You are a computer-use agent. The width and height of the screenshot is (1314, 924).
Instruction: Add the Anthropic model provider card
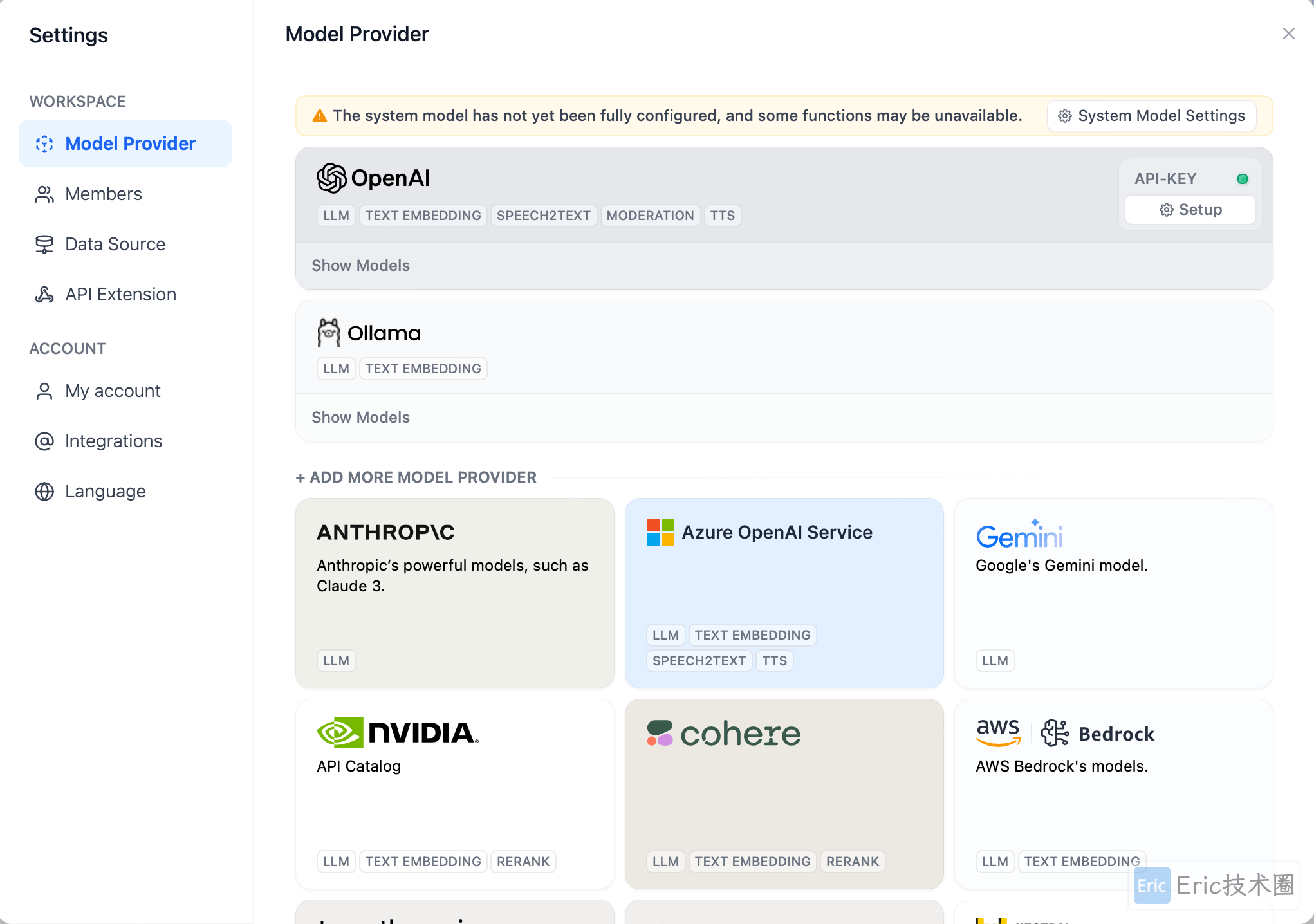tap(455, 593)
